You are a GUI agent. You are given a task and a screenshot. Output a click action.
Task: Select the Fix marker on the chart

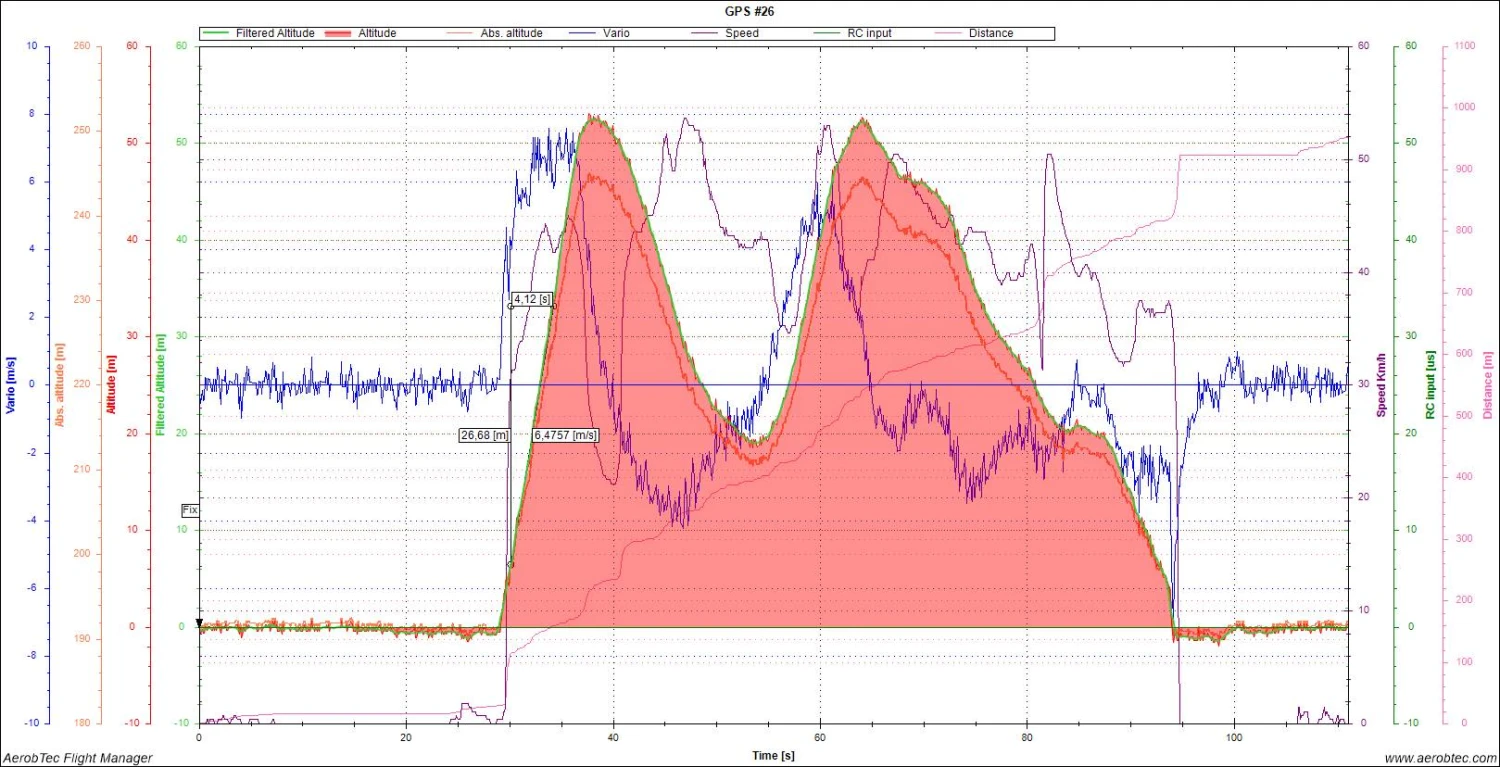pyautogui.click(x=189, y=510)
